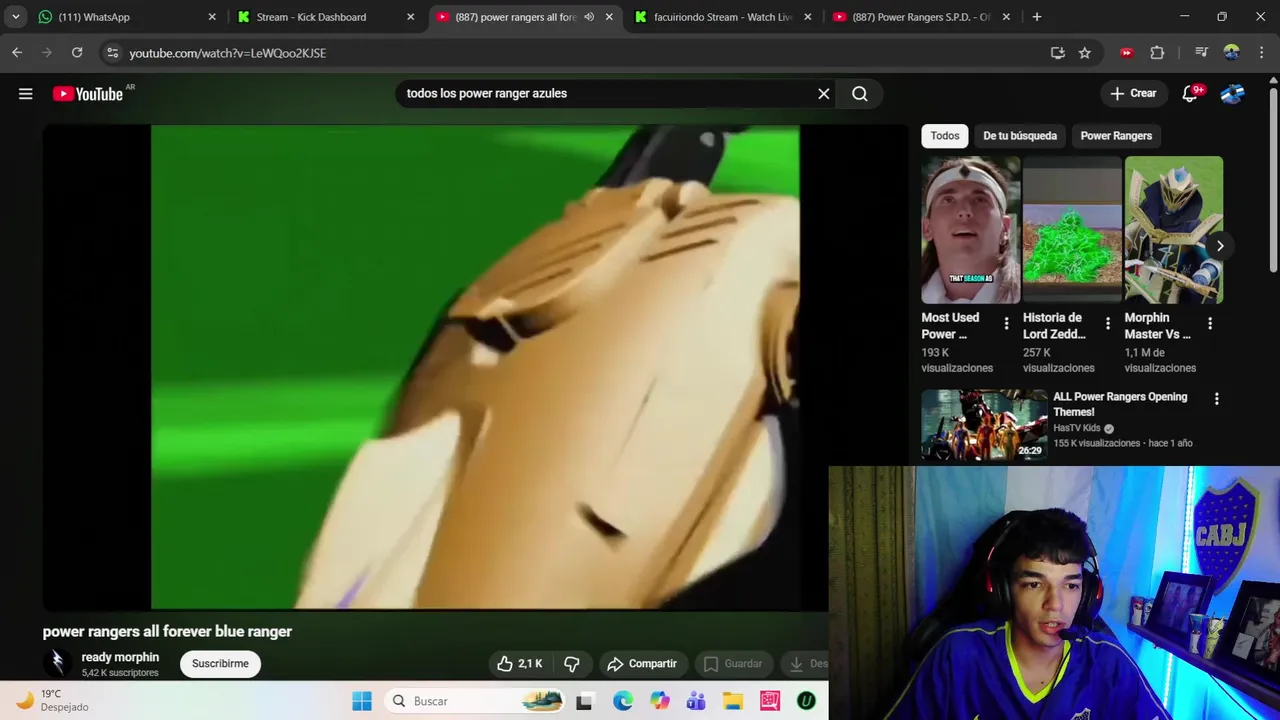
Task: Open the ready morphin channel name link
Action: pyautogui.click(x=120, y=657)
